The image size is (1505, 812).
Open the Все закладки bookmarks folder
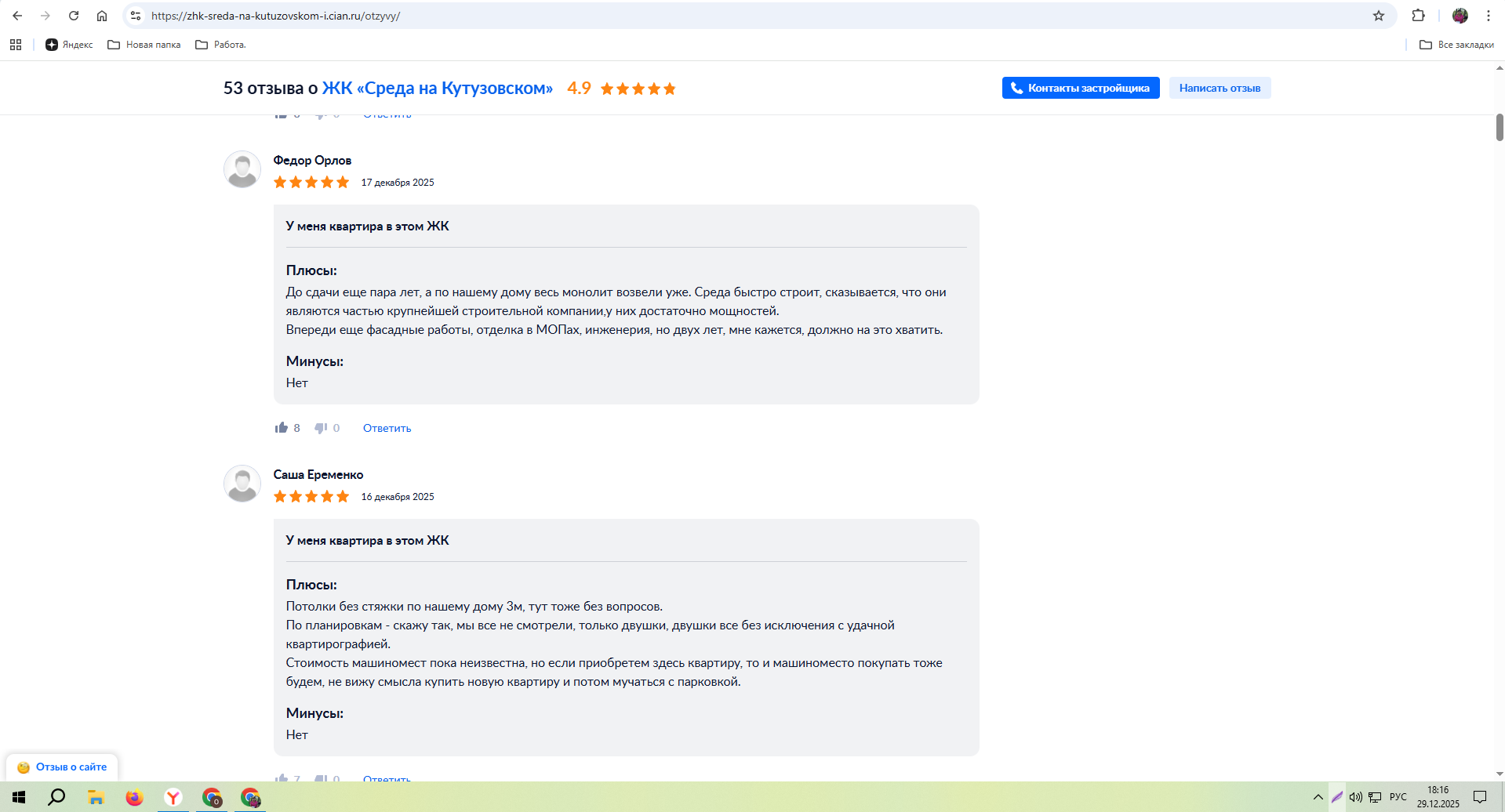click(1456, 45)
